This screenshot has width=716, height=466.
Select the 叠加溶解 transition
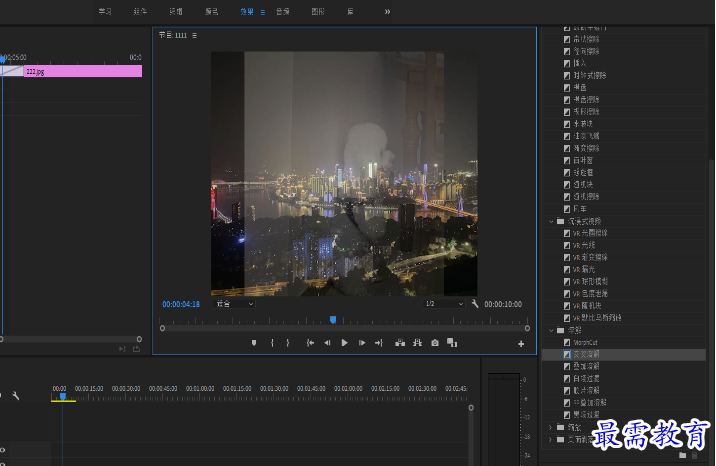pos(586,366)
